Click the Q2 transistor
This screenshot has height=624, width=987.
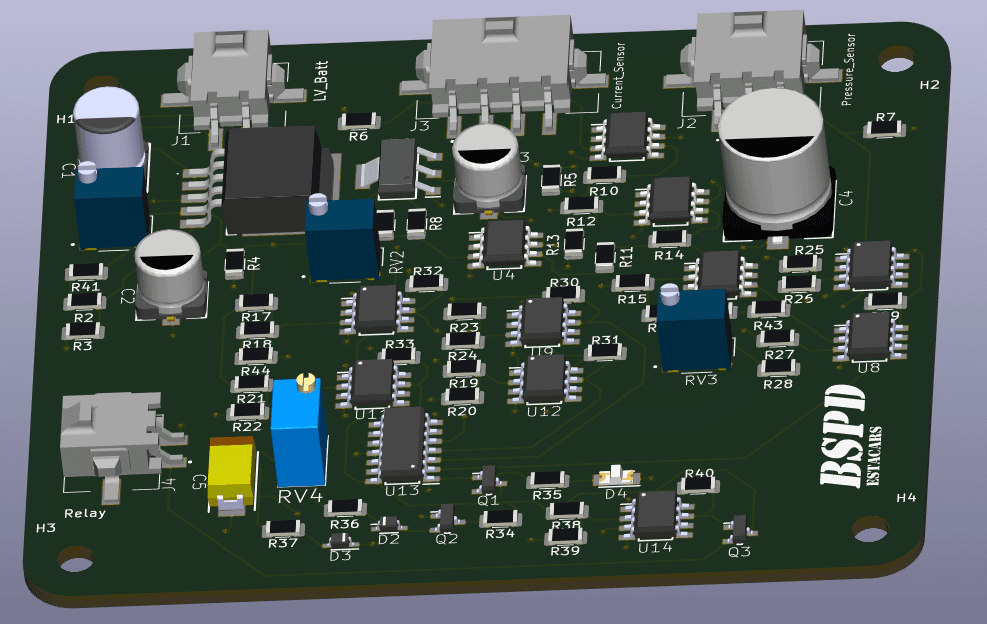coord(447,518)
